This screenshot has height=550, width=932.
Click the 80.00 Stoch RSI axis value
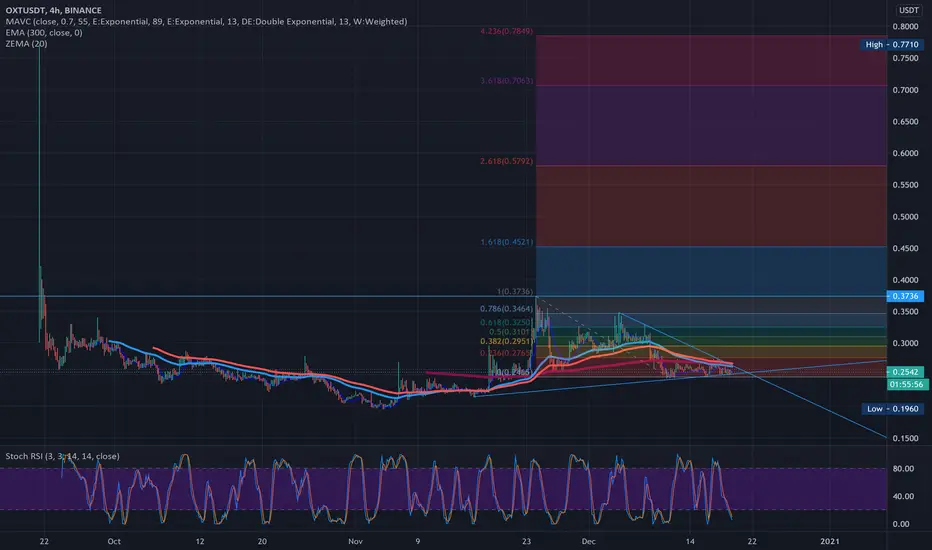click(x=903, y=469)
